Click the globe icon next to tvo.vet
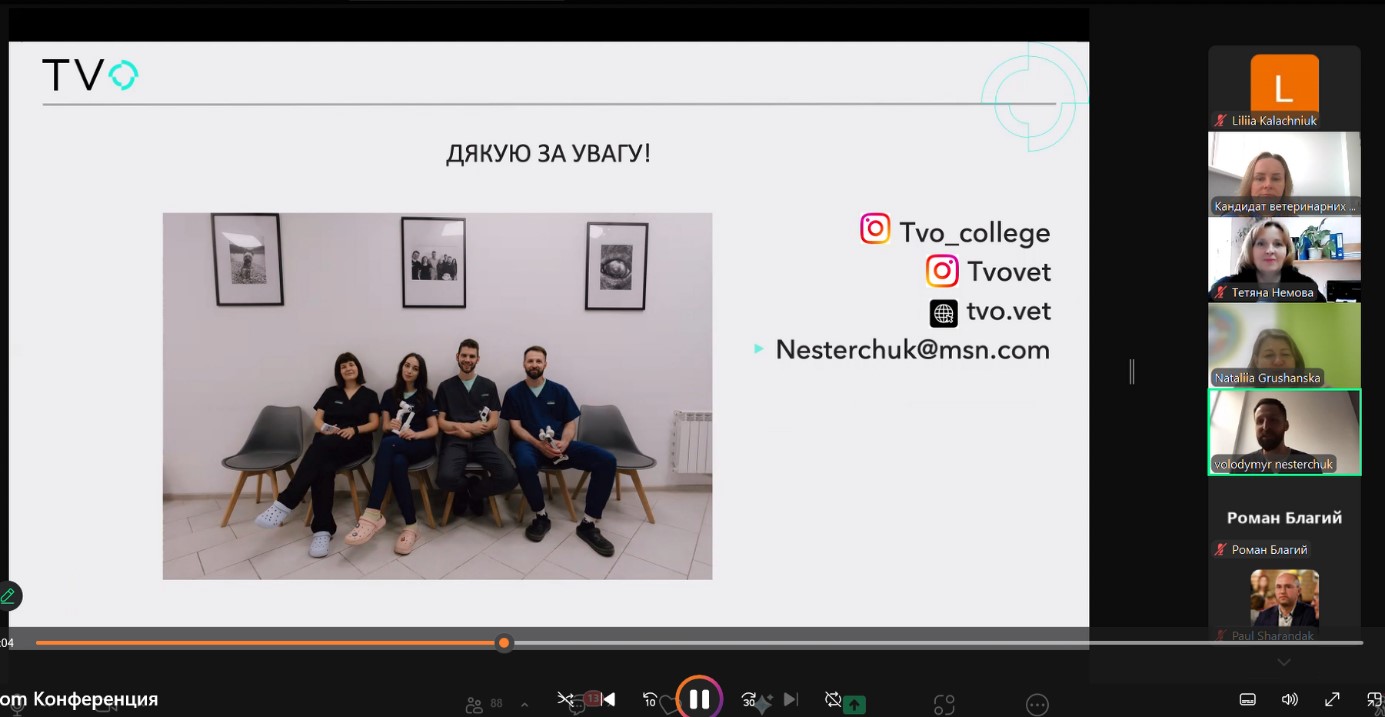This screenshot has height=717, width=1385. tap(943, 313)
